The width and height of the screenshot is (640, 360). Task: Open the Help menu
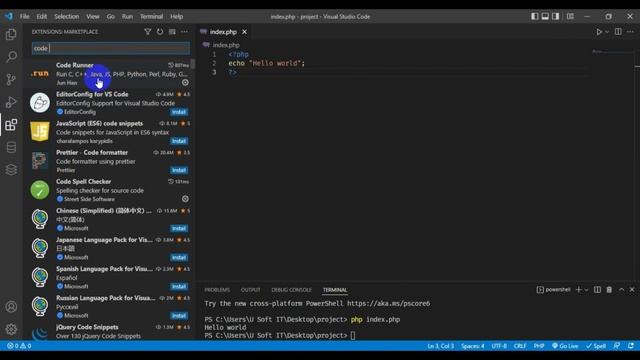(176, 16)
